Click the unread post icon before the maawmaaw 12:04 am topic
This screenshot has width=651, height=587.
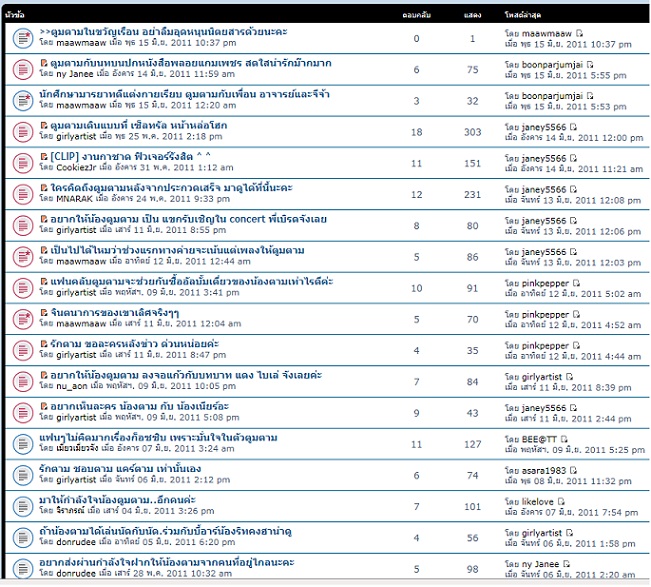click(44, 313)
